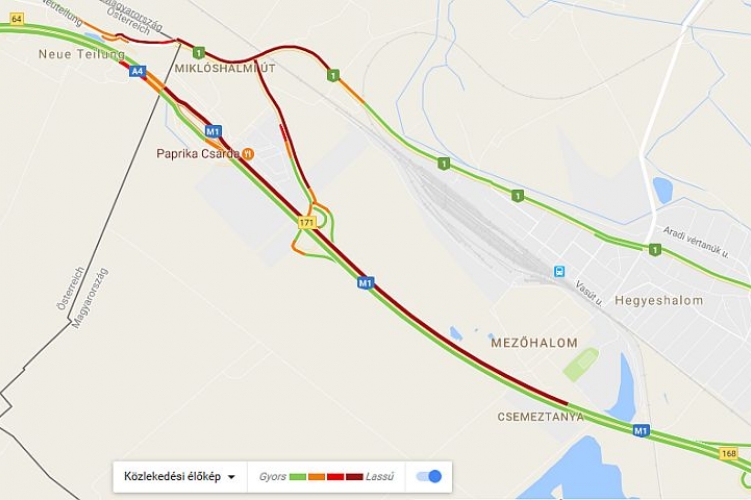Viewport: 751px width, 500px height.
Task: Click the A4 motorway shield
Action: pos(137,72)
